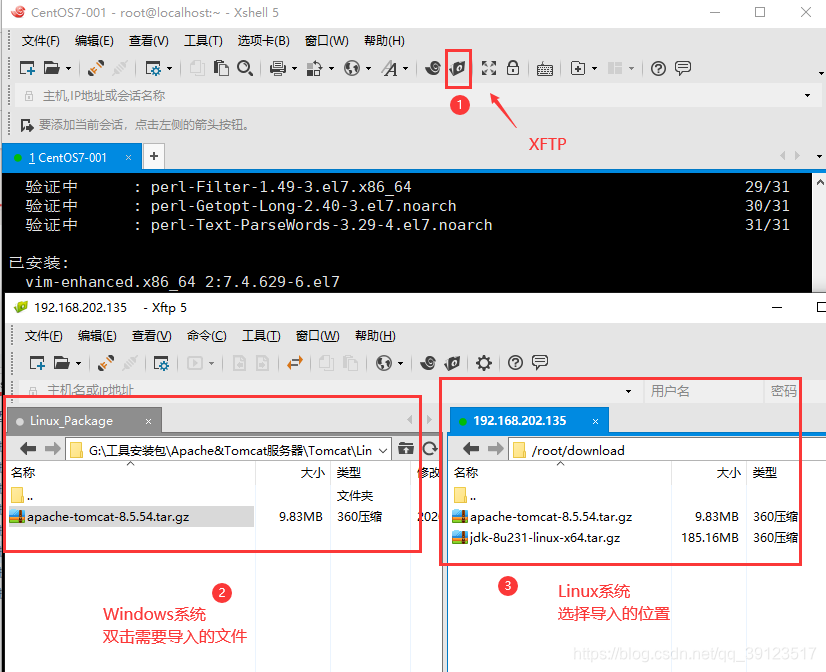Launch Xftp from the Xshell toolbar
Screen dimensions: 826x672
click(x=458, y=68)
